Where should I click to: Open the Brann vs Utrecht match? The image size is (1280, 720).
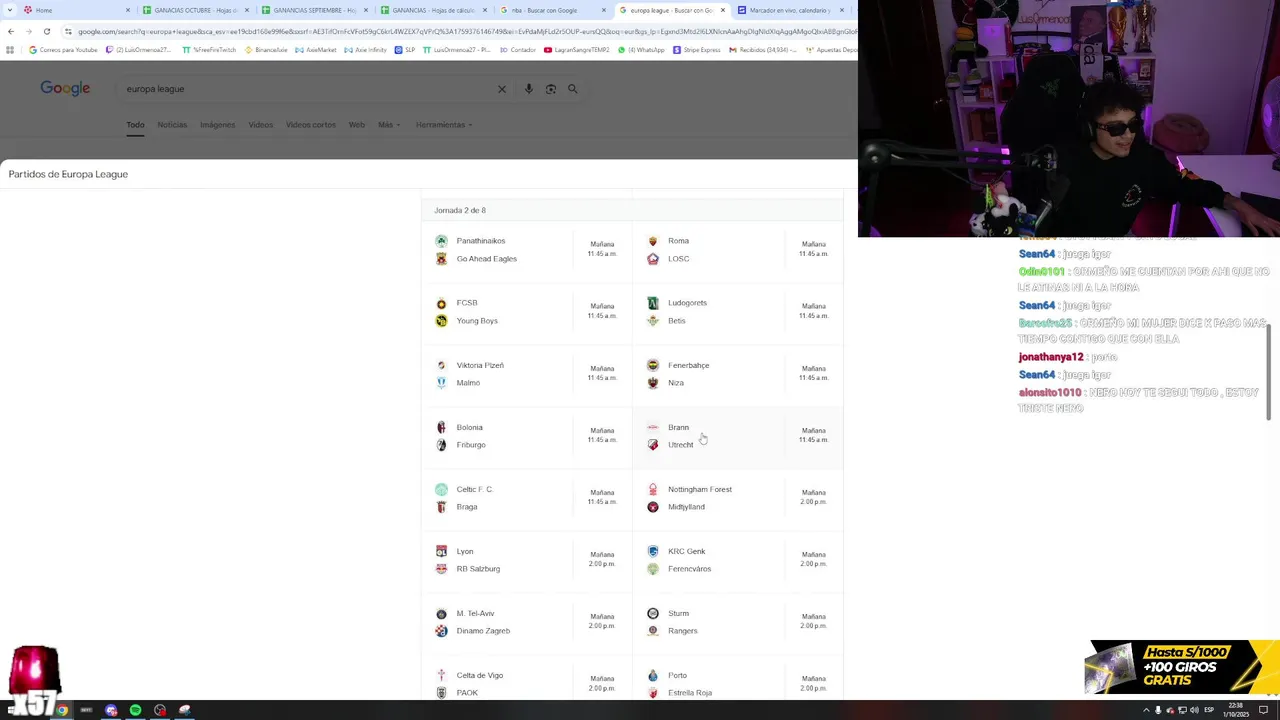(738, 436)
